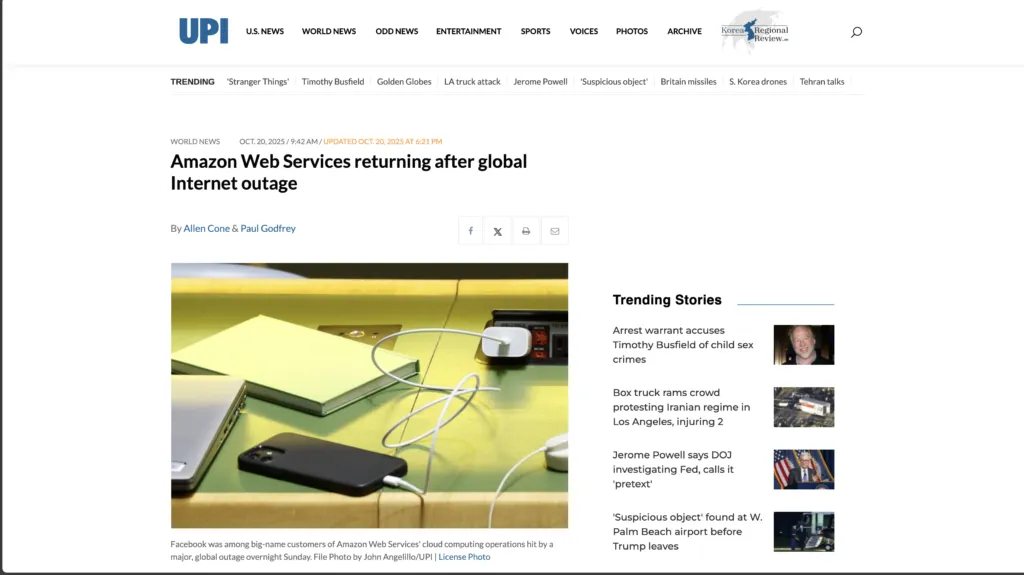
Task: Open Sports menu
Action: coord(535,31)
